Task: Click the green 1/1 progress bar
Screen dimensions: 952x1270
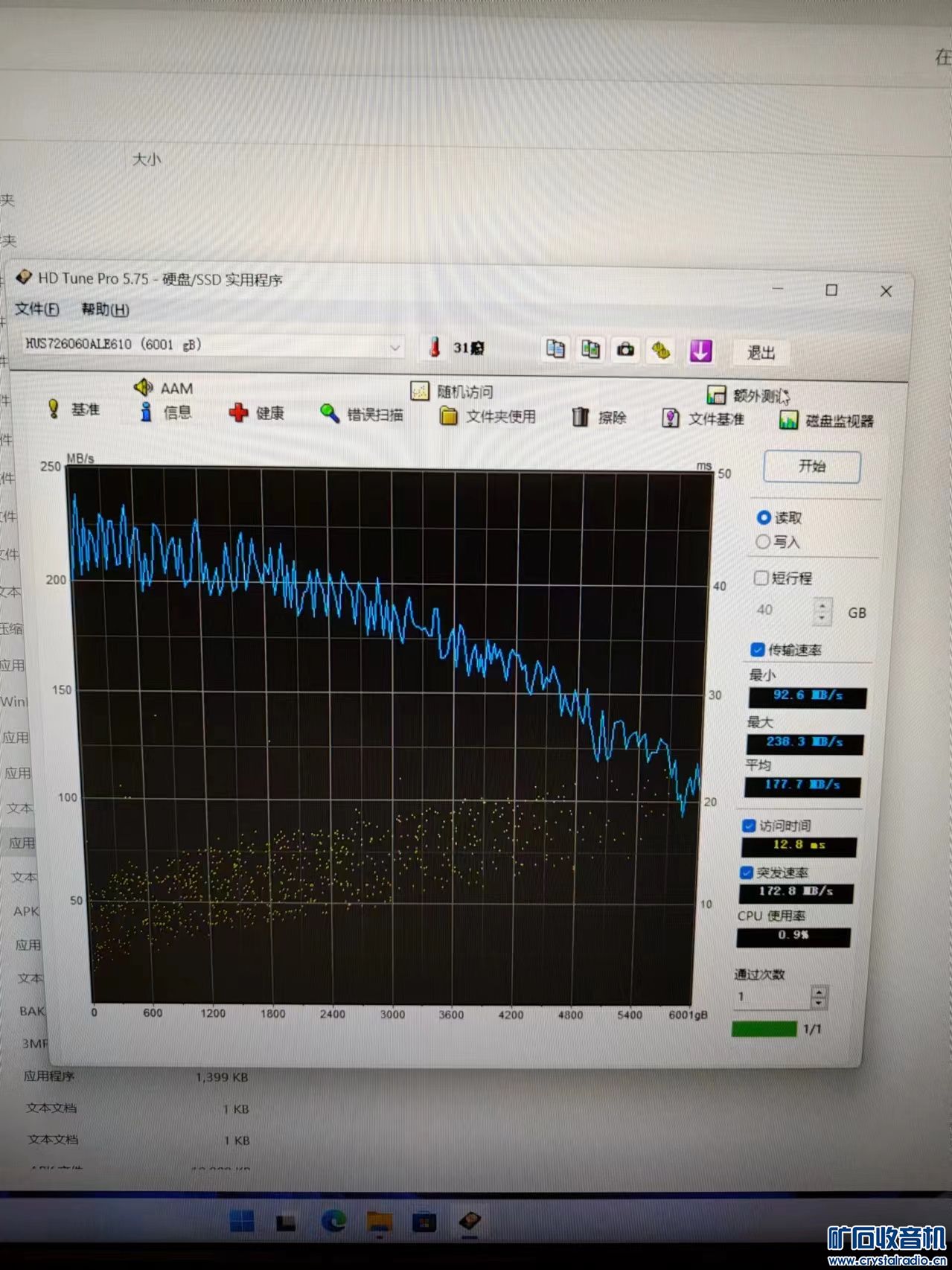Action: 764,1029
